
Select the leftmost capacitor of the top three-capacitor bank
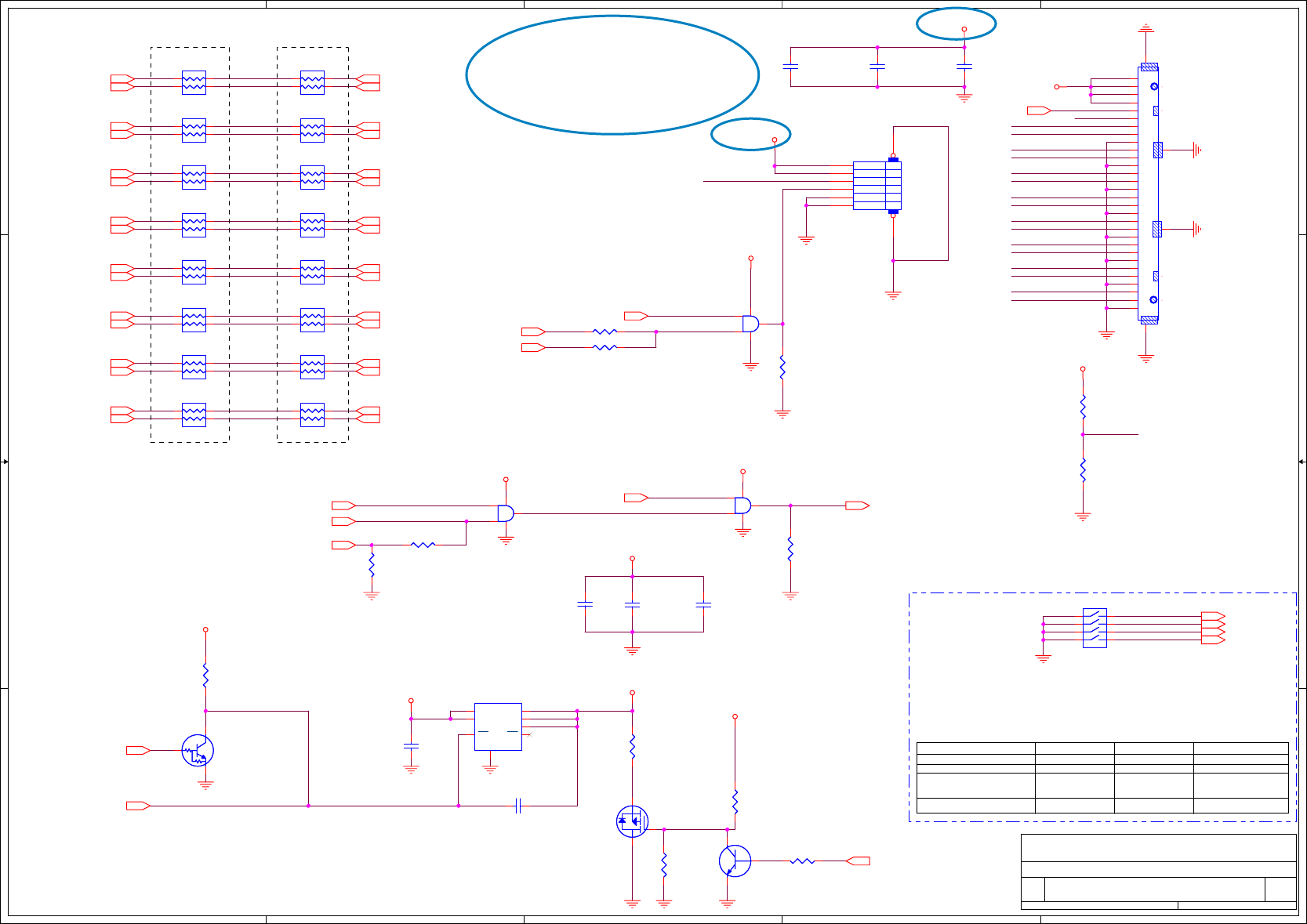pos(790,67)
